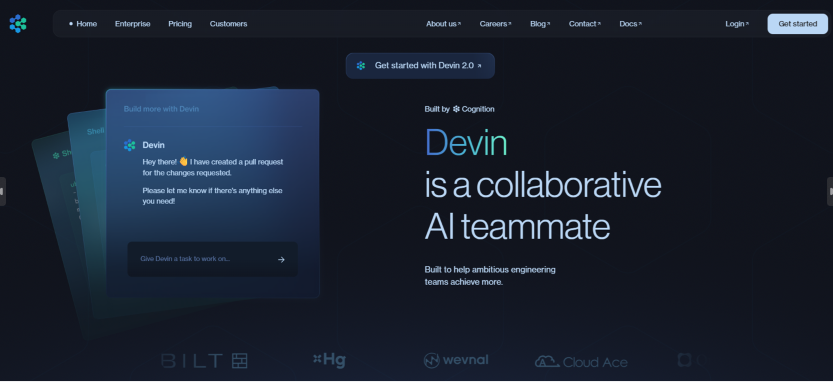Open the About us external link
This screenshot has height=389, width=833.
[x=444, y=24]
